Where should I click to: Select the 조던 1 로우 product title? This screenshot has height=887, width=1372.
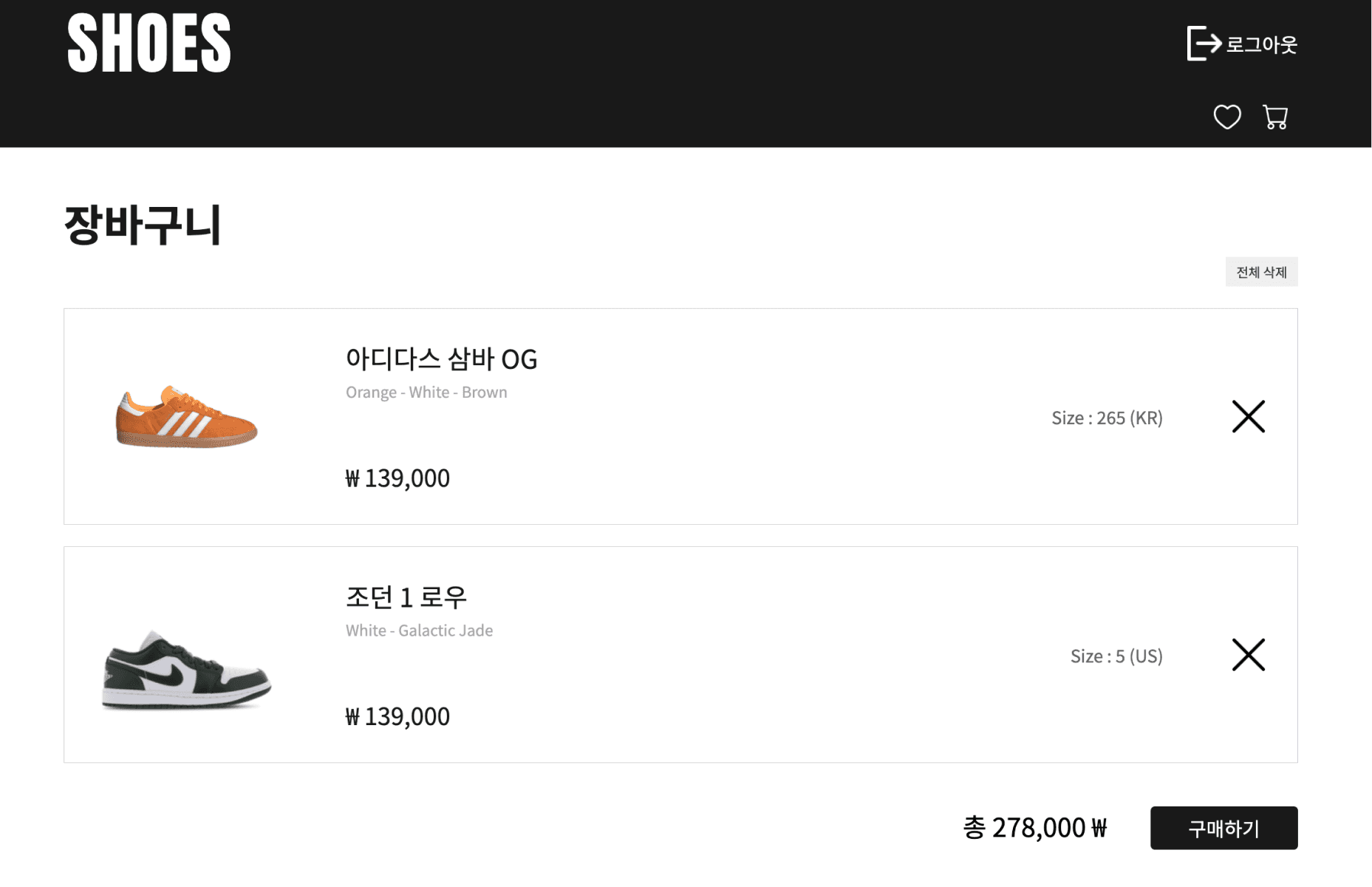(x=406, y=597)
